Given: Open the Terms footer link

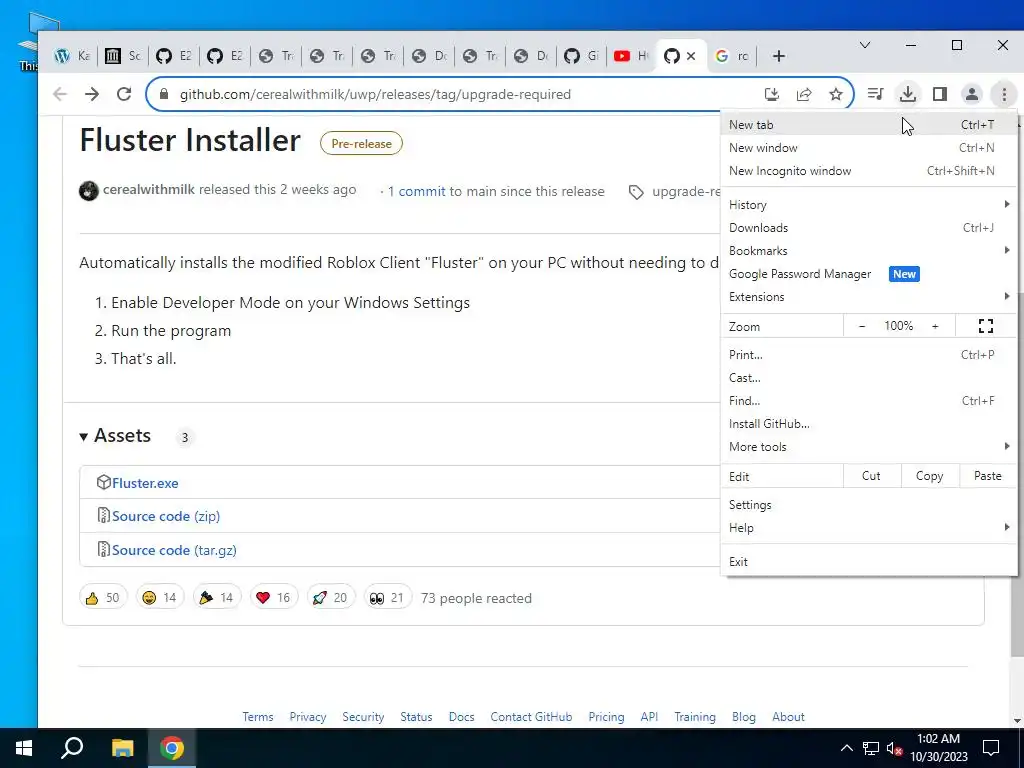Looking at the screenshot, I should coord(258,716).
